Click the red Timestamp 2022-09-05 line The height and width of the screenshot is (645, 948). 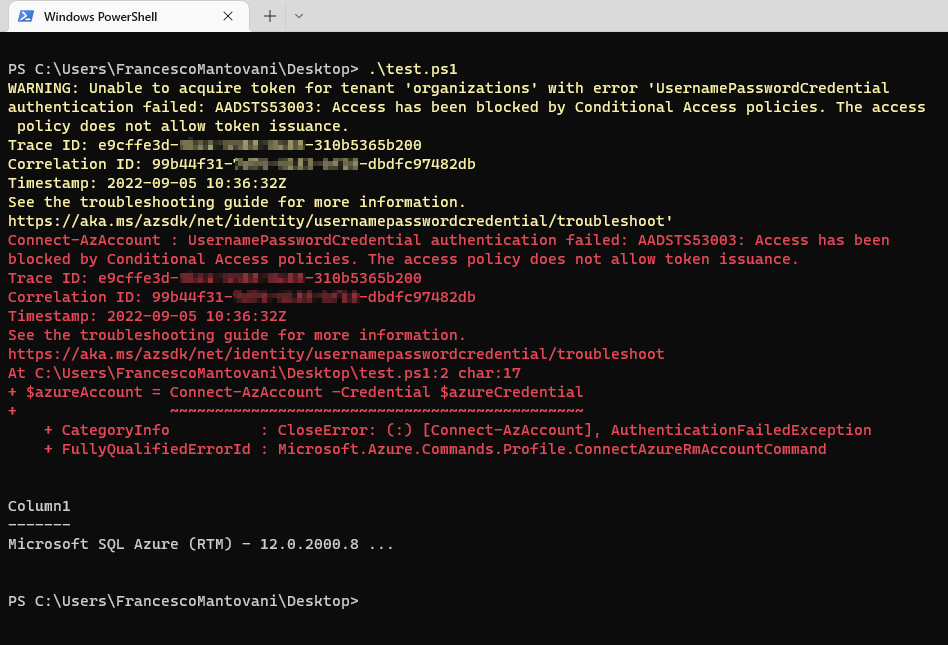point(147,316)
